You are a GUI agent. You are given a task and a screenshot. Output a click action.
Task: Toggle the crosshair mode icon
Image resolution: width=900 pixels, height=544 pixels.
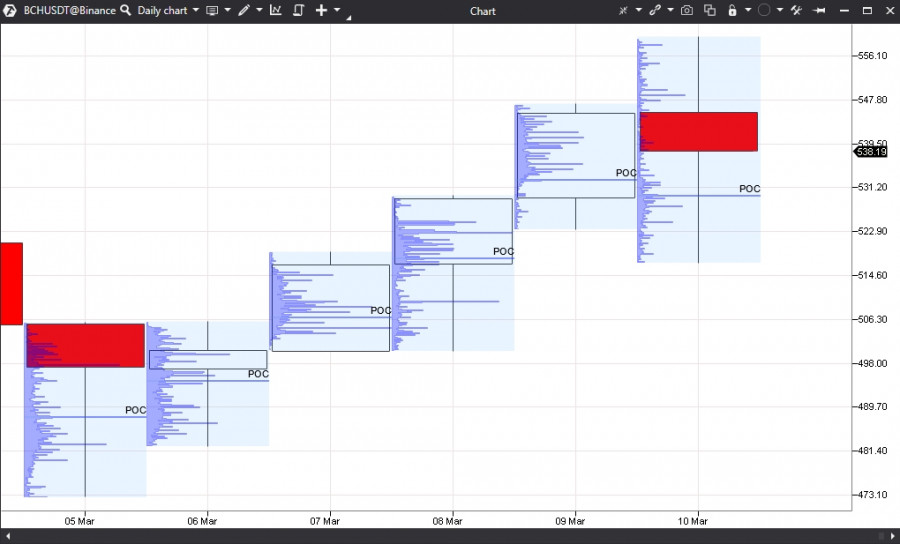click(623, 10)
